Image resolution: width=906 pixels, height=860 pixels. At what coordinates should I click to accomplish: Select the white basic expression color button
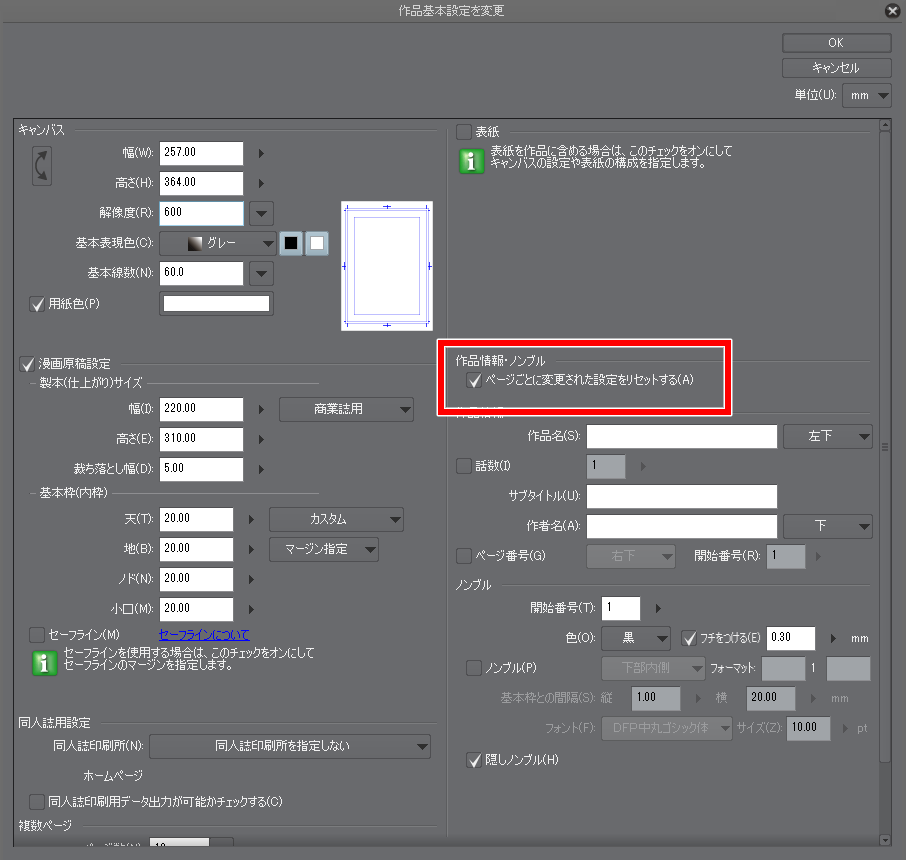316,243
